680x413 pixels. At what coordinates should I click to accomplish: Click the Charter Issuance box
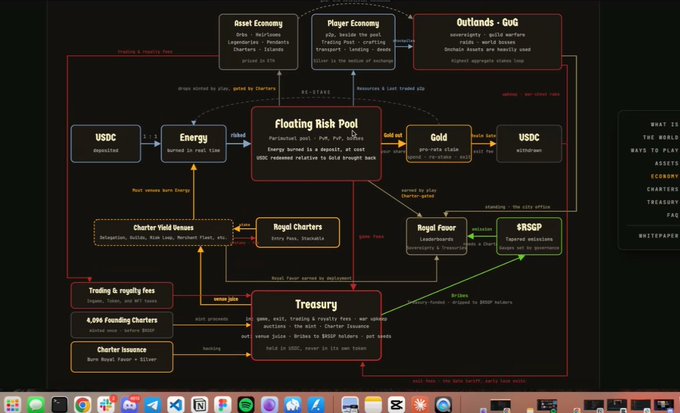tap(122, 357)
